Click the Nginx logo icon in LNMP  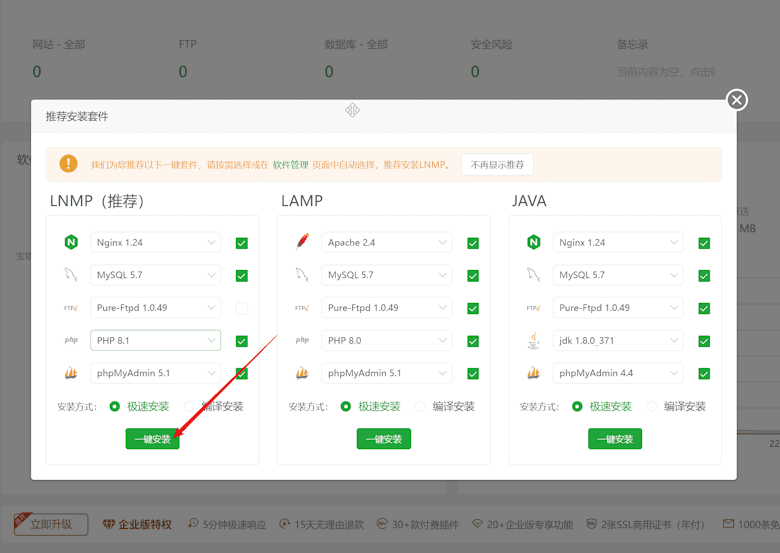coord(71,242)
